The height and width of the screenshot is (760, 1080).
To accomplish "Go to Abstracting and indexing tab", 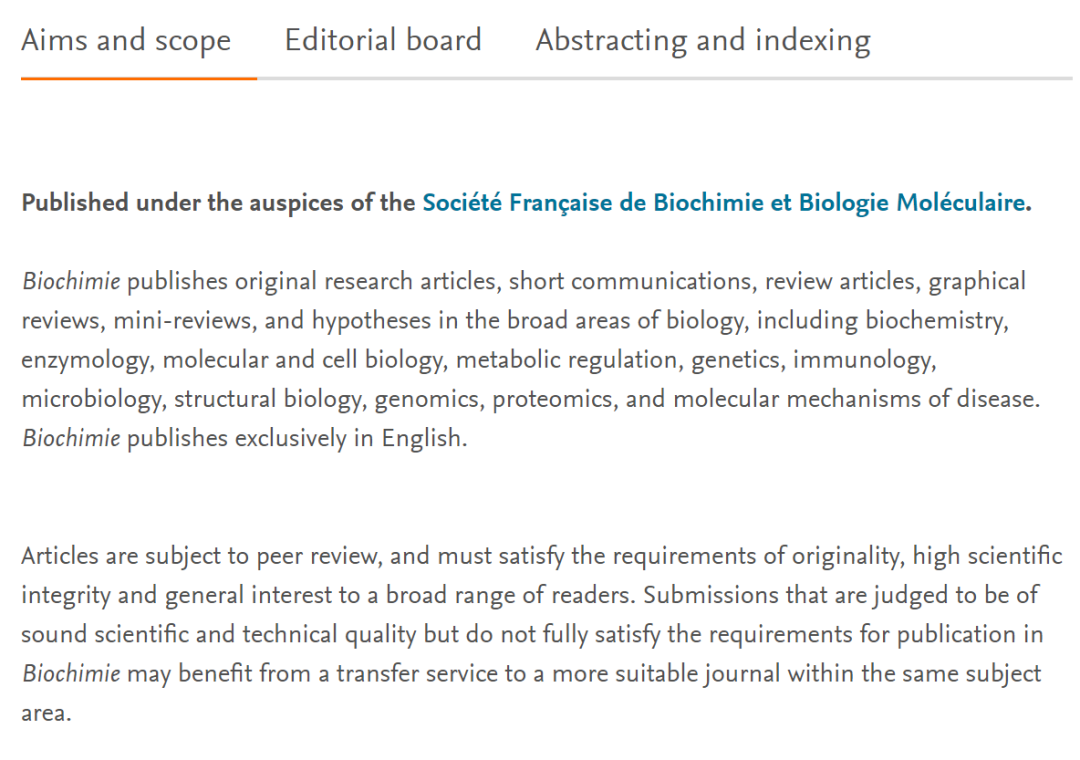I will 703,40.
